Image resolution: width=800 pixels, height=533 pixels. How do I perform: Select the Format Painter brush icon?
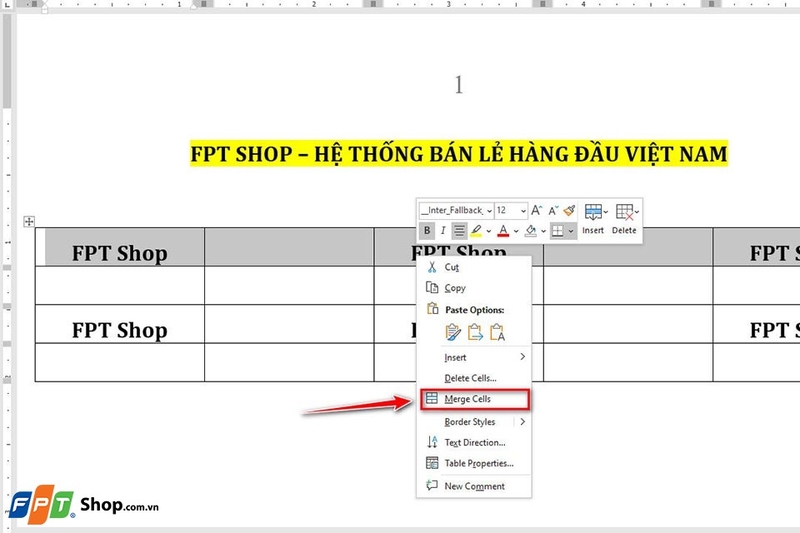coord(569,210)
